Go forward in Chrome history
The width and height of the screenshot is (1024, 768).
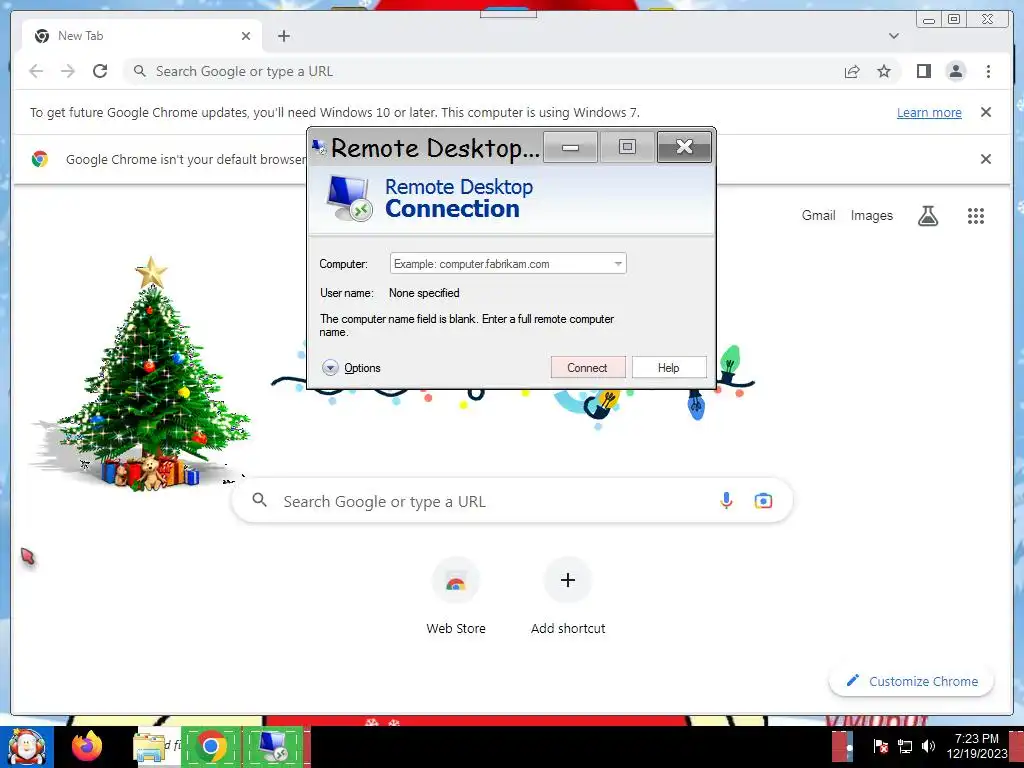68,71
